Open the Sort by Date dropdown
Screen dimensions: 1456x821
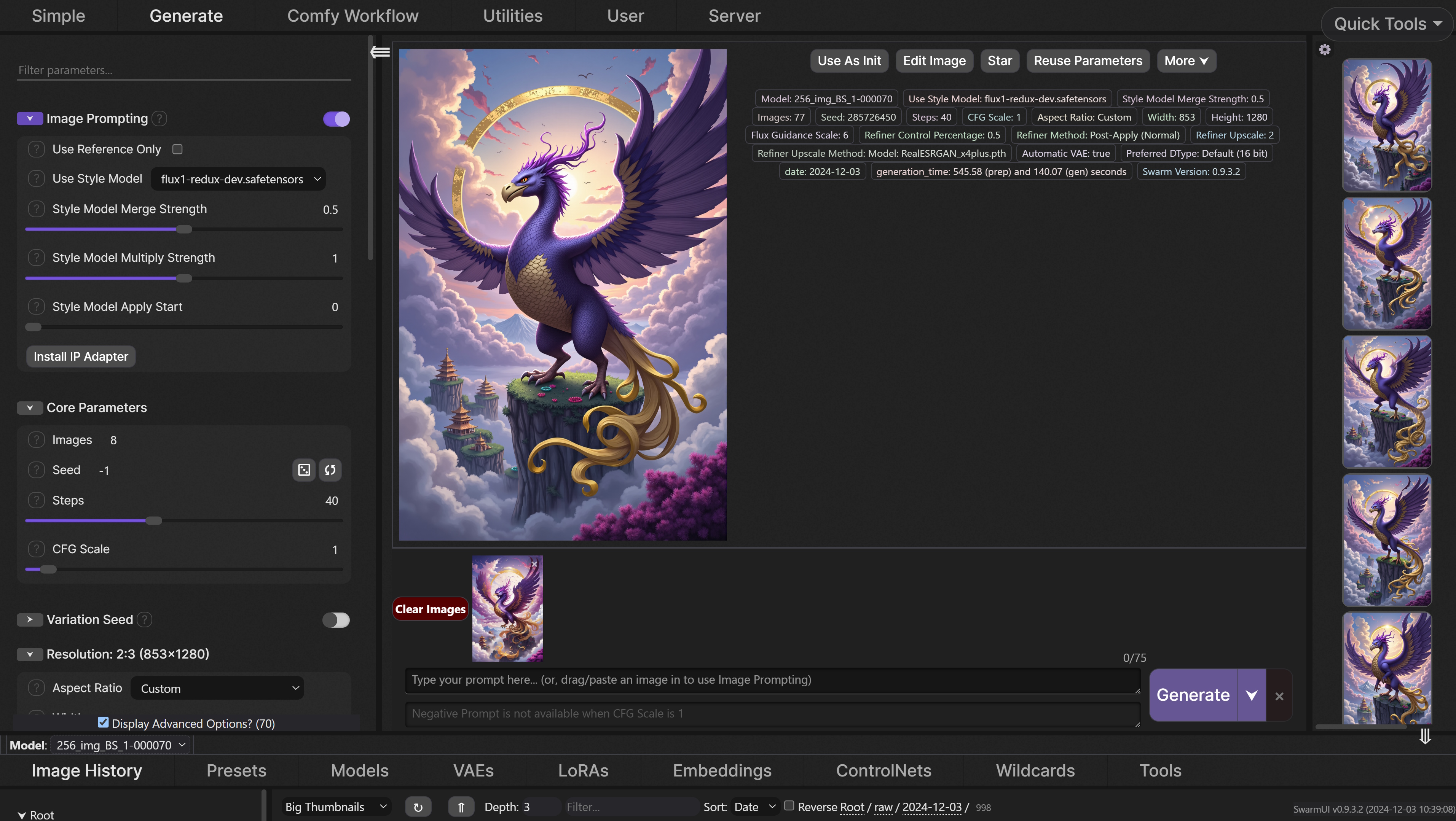click(x=754, y=807)
